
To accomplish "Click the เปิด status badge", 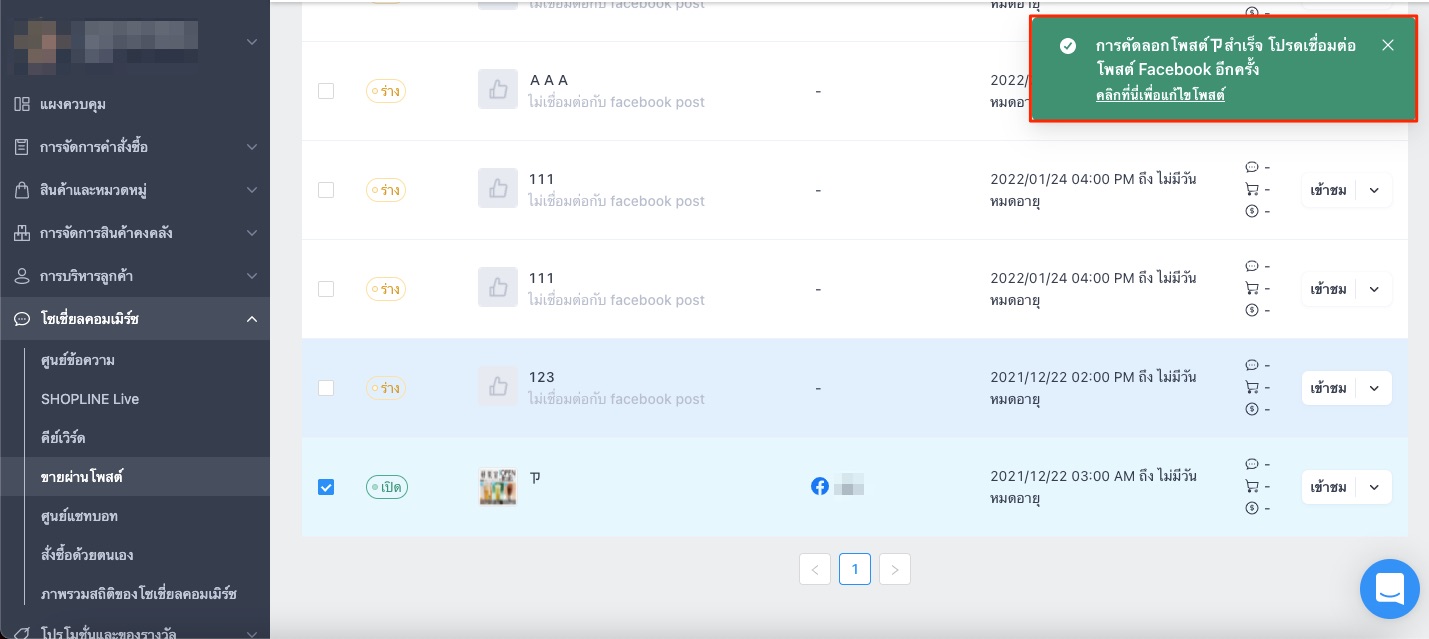I will click(387, 487).
